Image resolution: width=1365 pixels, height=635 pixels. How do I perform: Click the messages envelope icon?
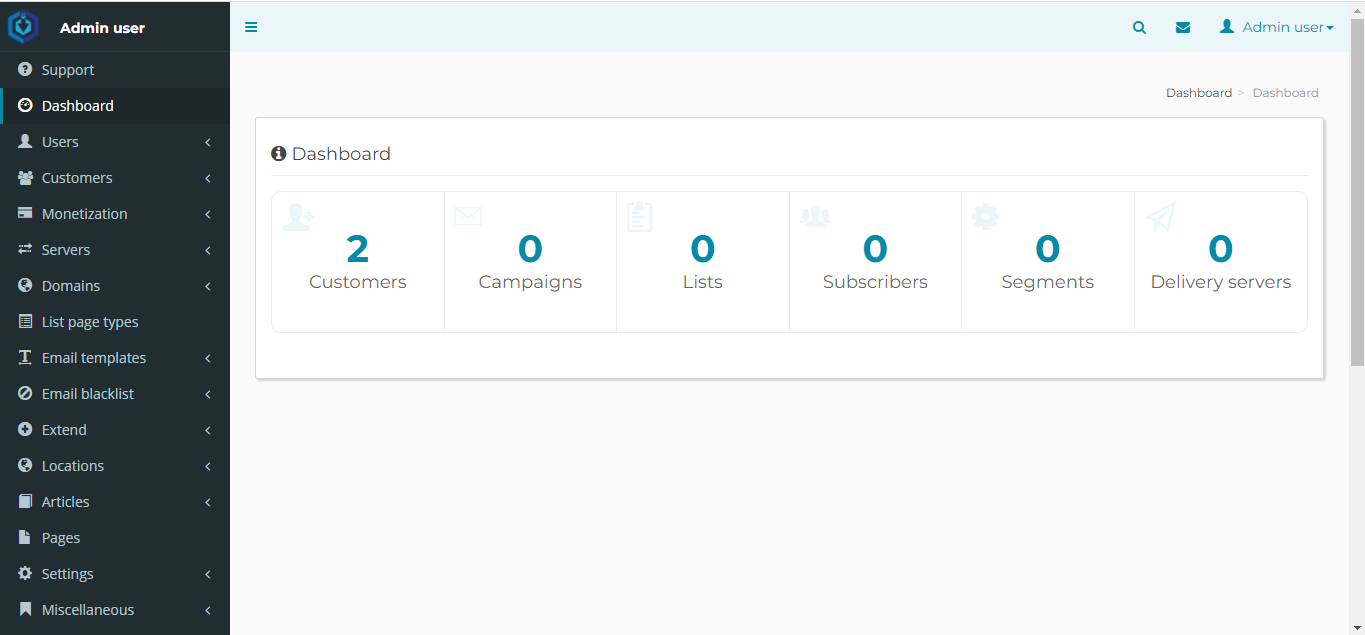click(x=1183, y=27)
